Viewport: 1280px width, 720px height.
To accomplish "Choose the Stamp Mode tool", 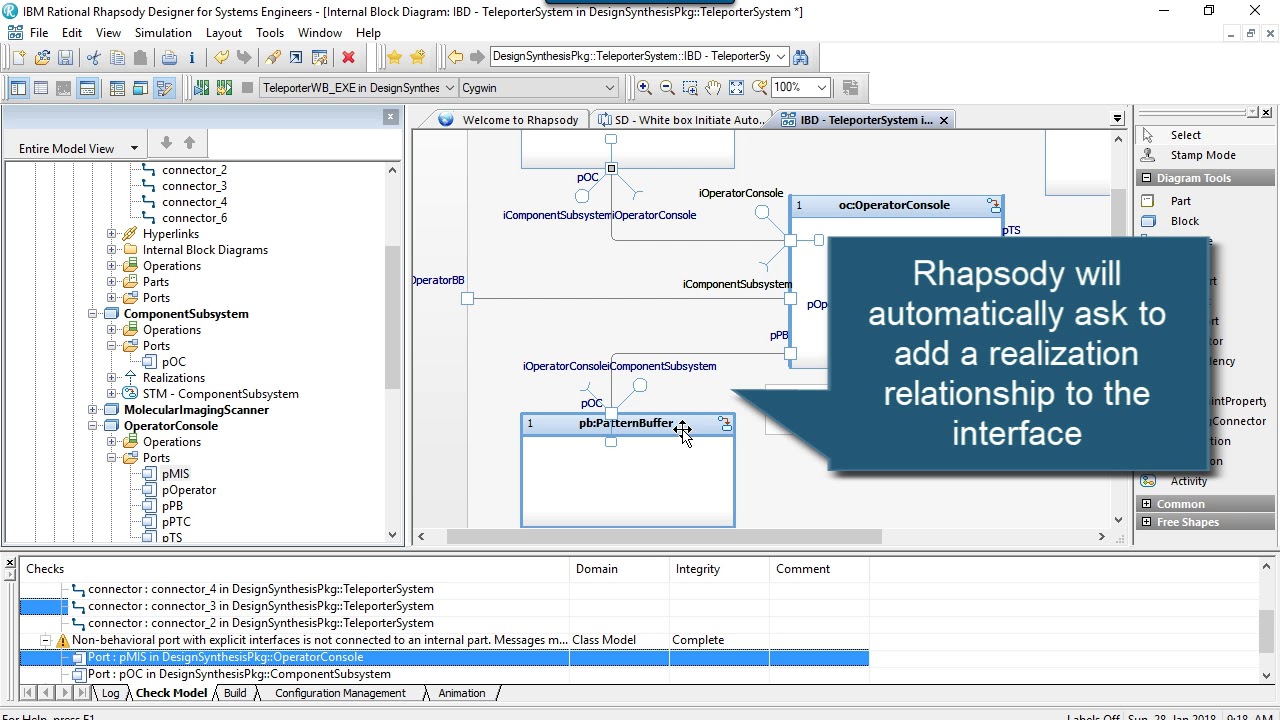I will 1203,155.
